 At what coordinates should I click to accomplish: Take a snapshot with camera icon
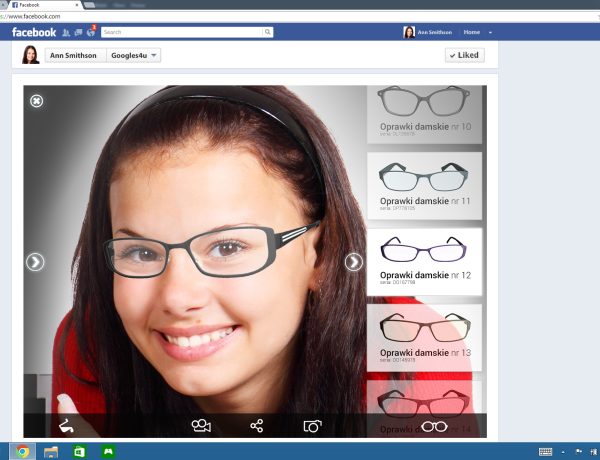[313, 426]
